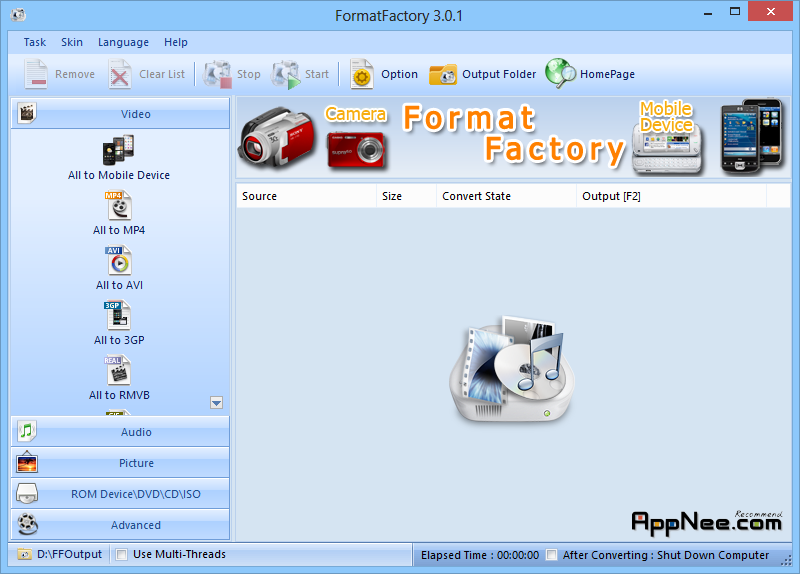
Task: Minimize the FormatFactory window
Action: pos(708,13)
